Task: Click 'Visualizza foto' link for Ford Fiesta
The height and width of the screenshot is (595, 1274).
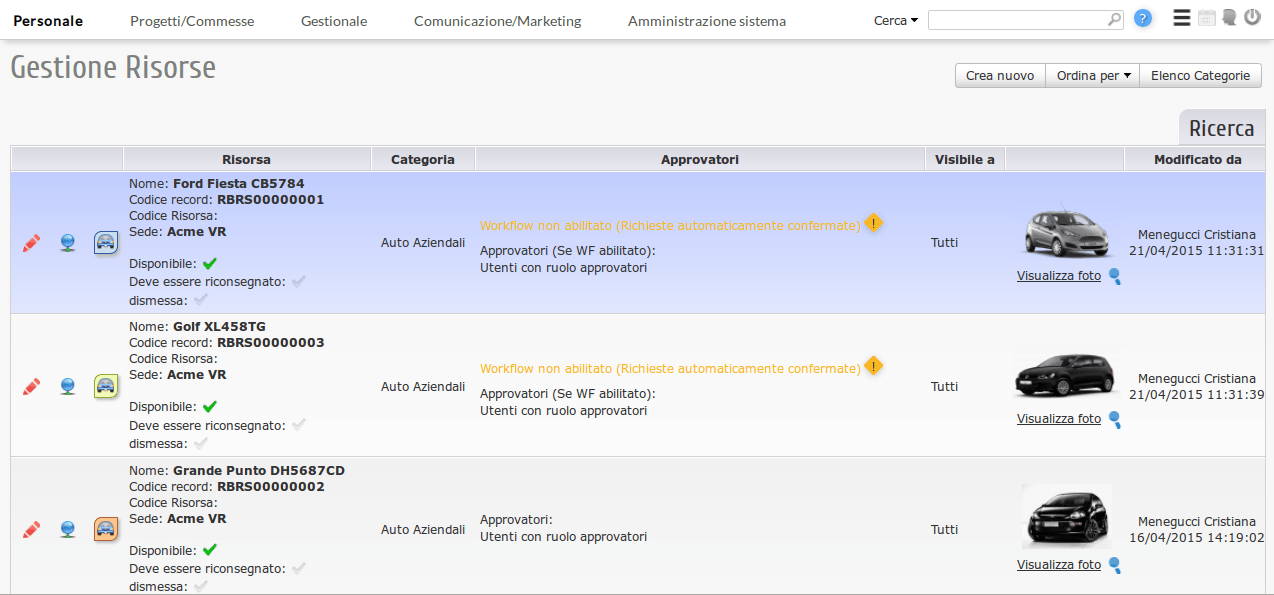Action: (1058, 276)
